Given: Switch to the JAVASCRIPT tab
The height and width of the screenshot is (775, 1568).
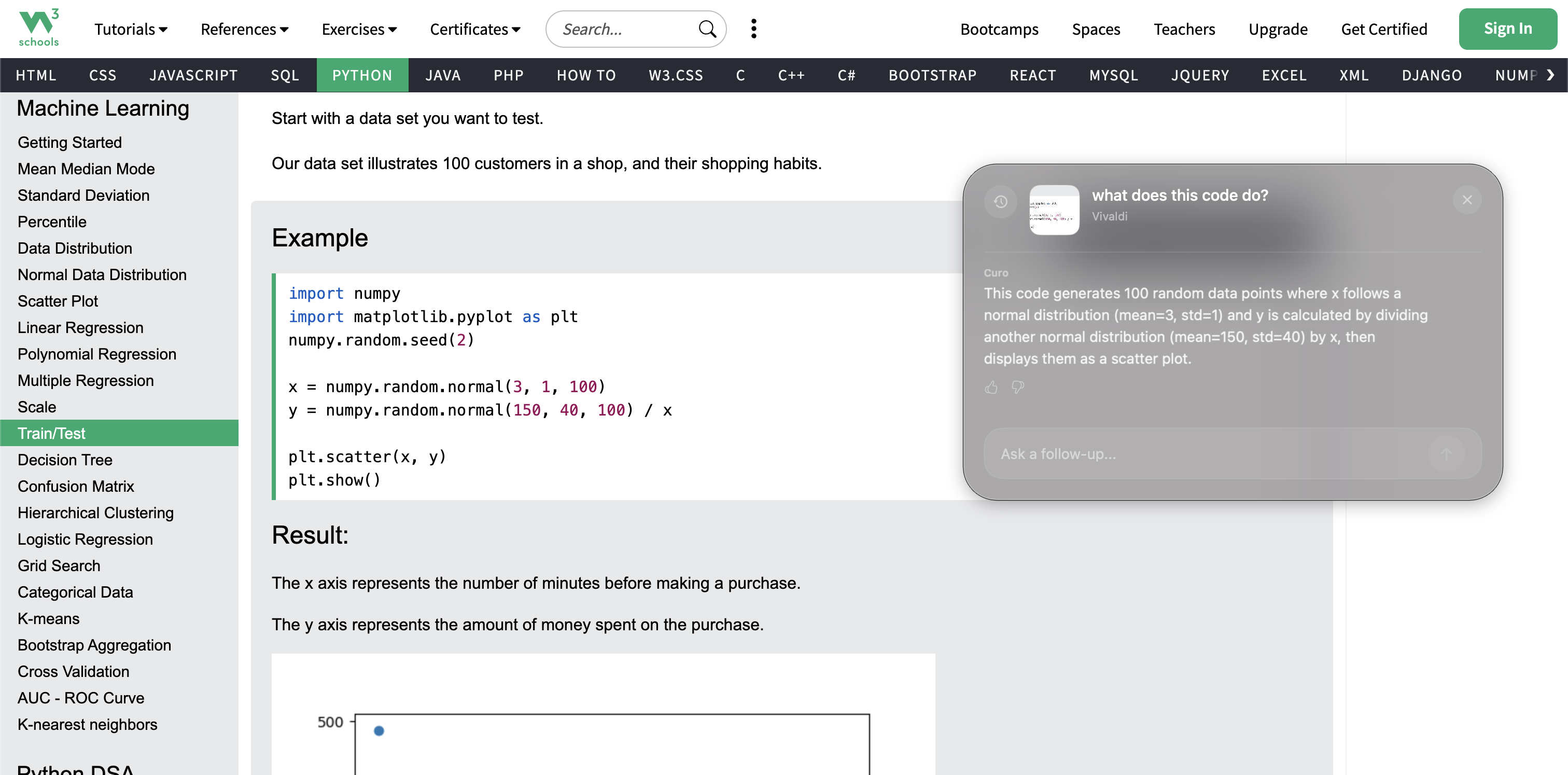Looking at the screenshot, I should [193, 76].
